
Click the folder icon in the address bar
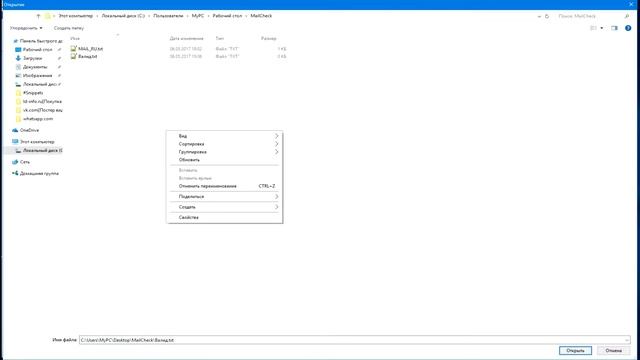[48, 16]
